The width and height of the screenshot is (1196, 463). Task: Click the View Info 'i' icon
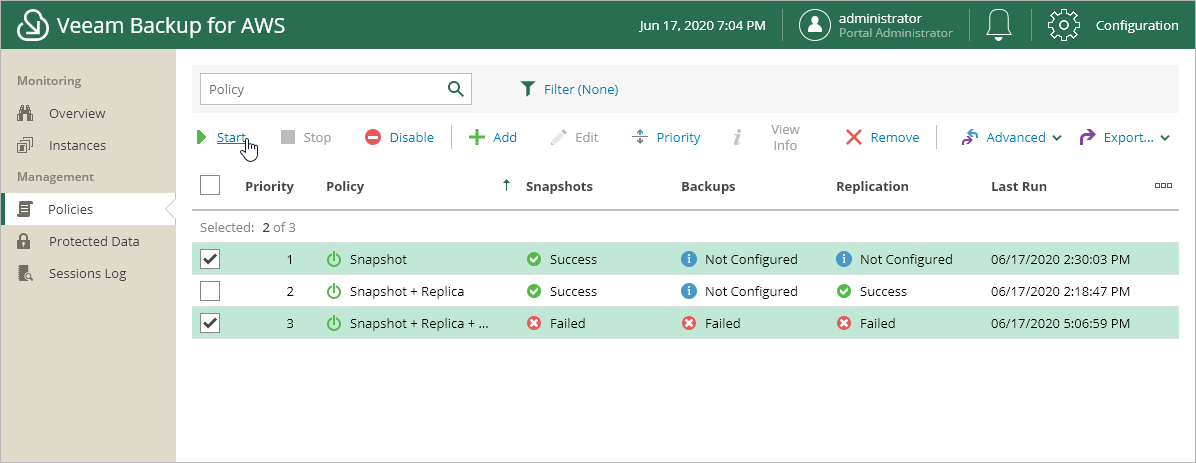[x=738, y=137]
